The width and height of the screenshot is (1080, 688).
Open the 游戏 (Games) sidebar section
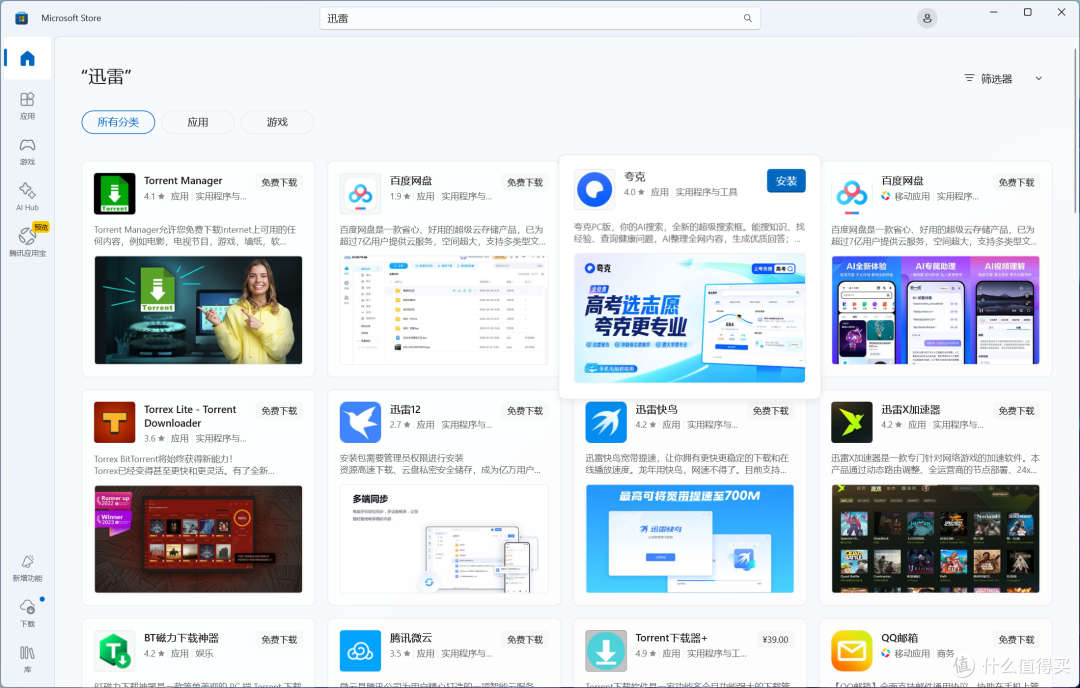tap(27, 152)
